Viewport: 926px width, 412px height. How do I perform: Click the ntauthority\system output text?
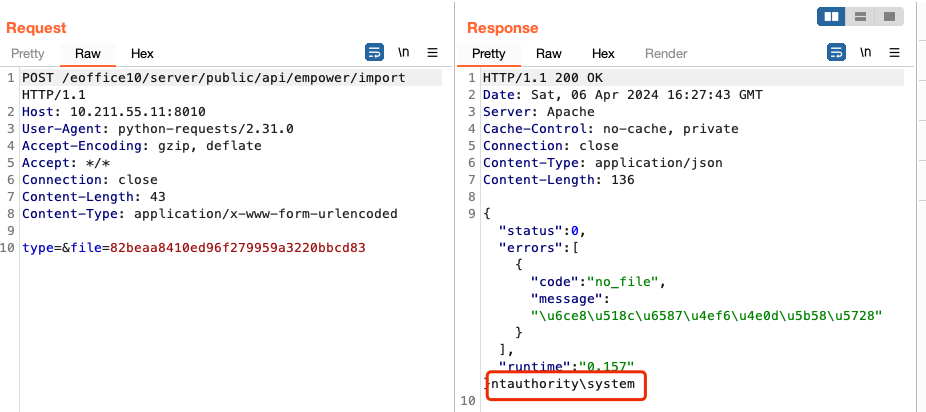coord(563,384)
